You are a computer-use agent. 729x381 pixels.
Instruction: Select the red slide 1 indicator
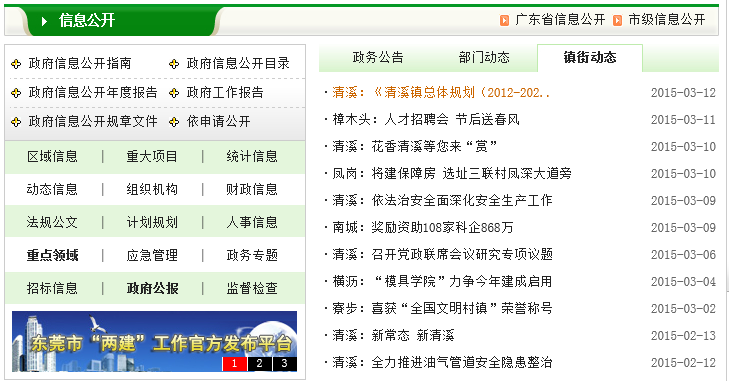coord(234,363)
